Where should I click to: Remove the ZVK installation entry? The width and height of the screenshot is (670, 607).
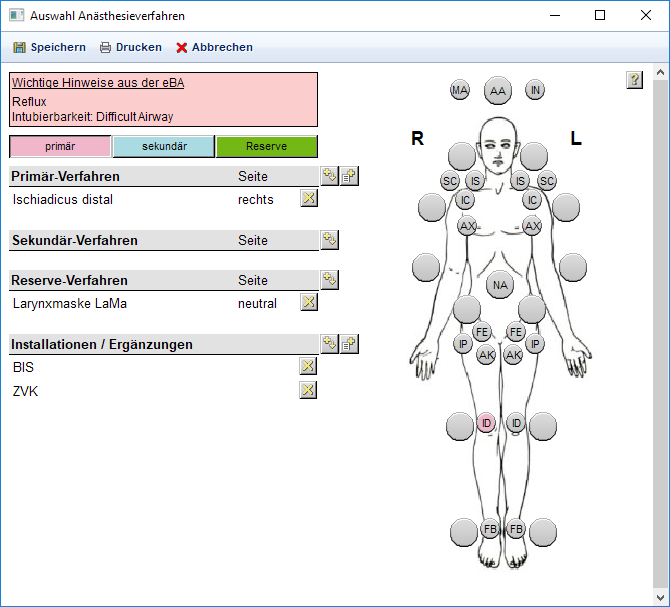[x=309, y=390]
